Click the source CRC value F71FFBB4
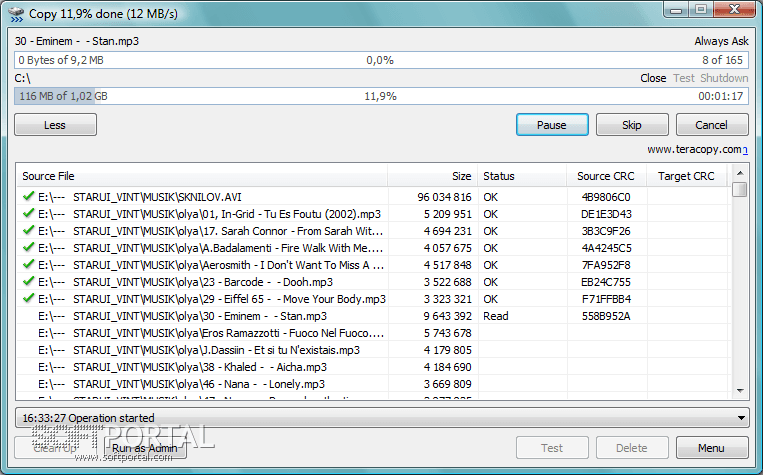This screenshot has width=763, height=475. click(x=606, y=299)
